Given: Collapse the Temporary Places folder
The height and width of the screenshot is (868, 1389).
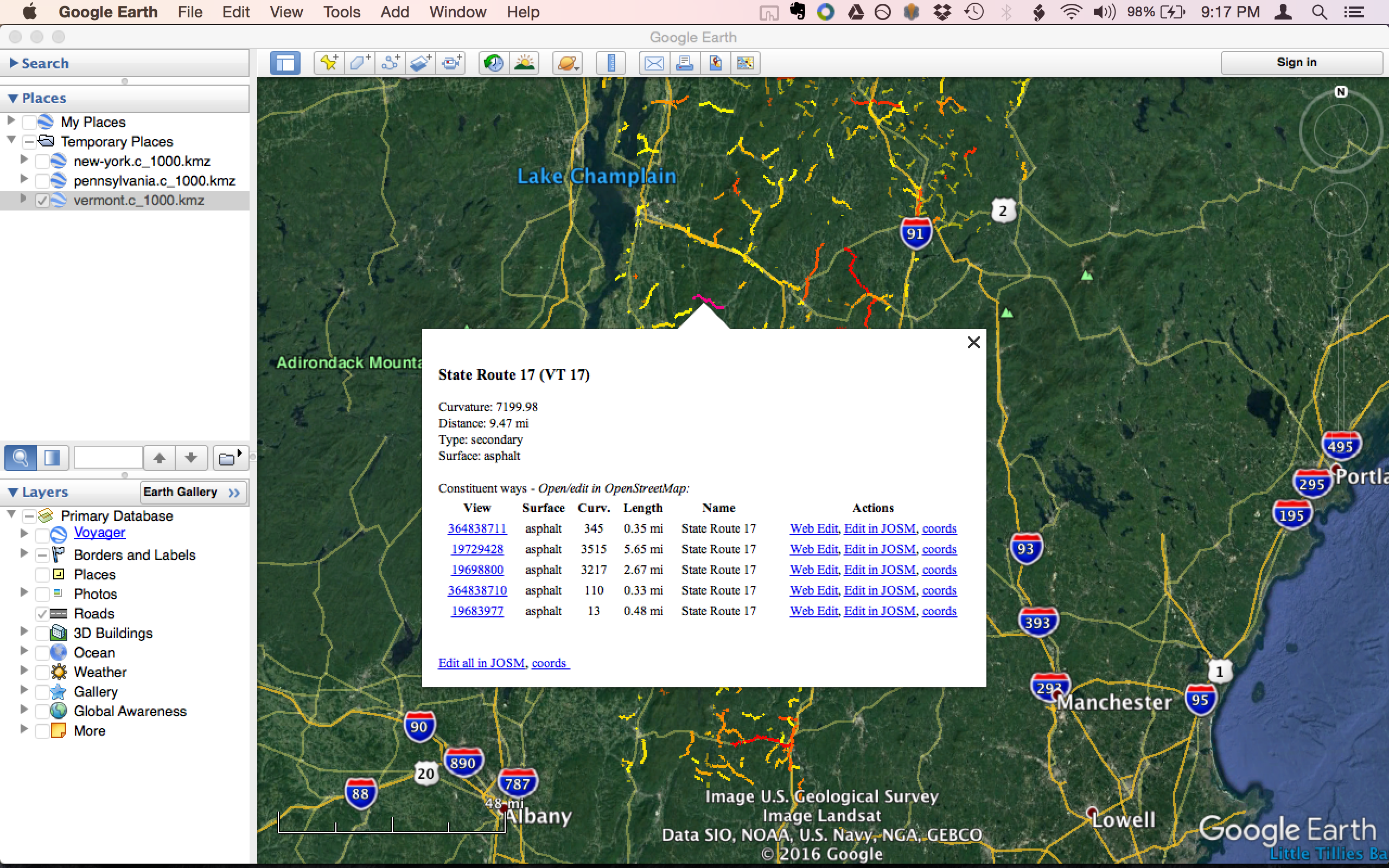Looking at the screenshot, I should (x=10, y=141).
